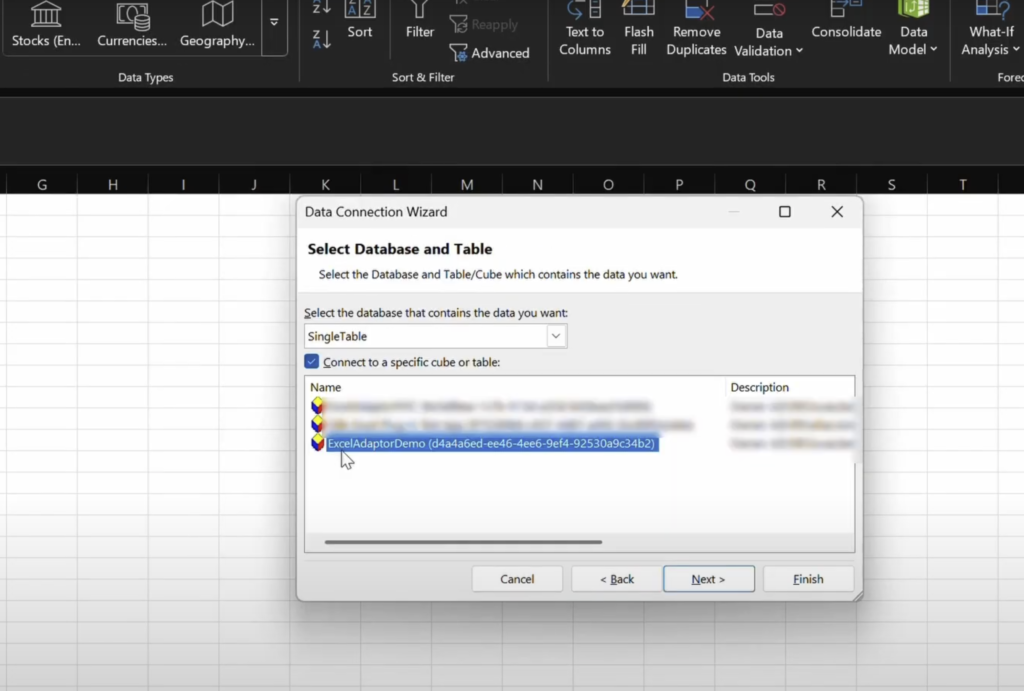Toggle the Filter on the data
This screenshot has width=1024, height=691.
click(419, 21)
